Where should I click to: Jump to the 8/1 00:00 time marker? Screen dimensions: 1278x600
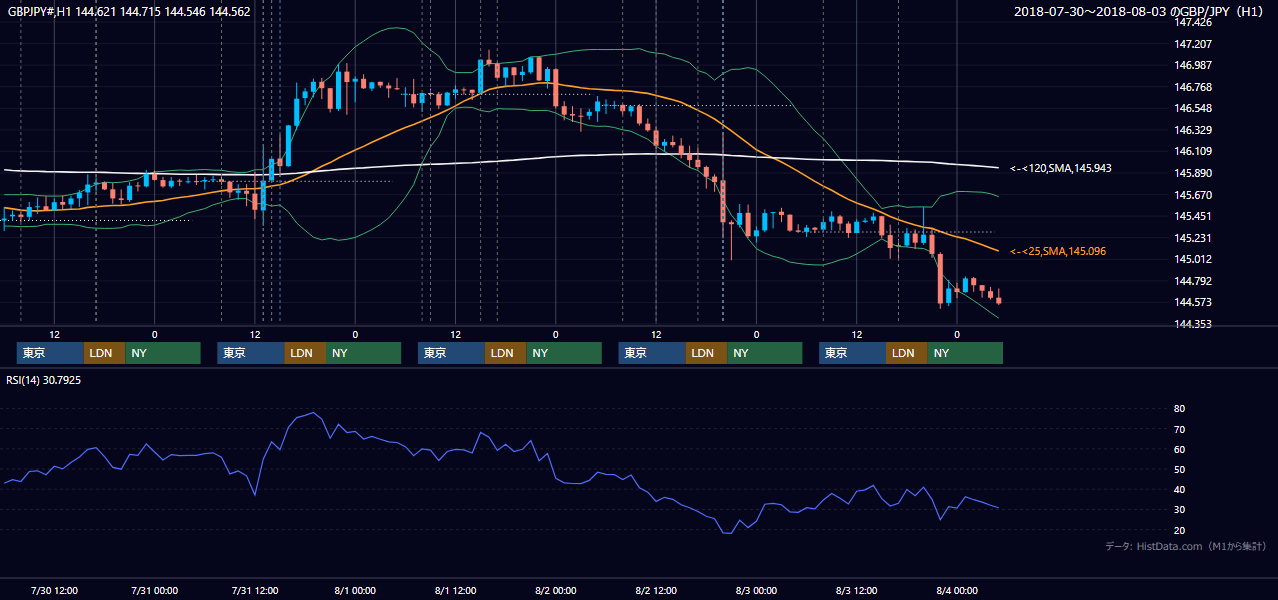(355, 590)
